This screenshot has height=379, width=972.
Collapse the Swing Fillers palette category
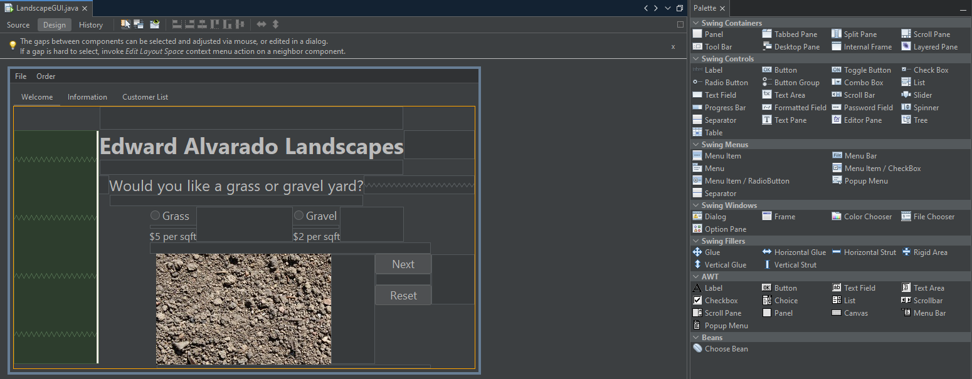click(696, 241)
